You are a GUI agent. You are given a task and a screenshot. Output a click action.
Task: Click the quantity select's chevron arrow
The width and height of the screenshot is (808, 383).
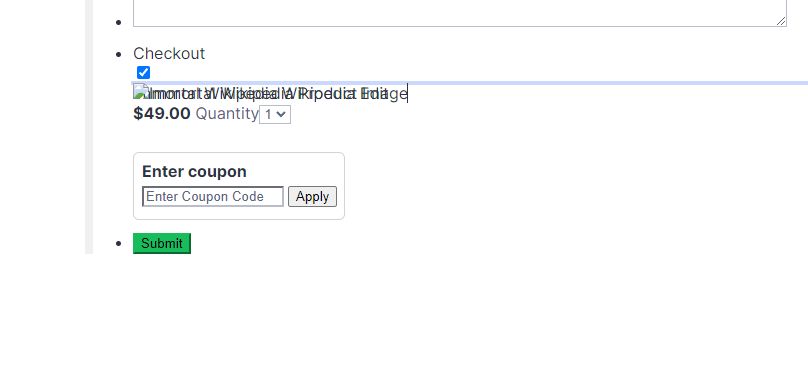281,114
